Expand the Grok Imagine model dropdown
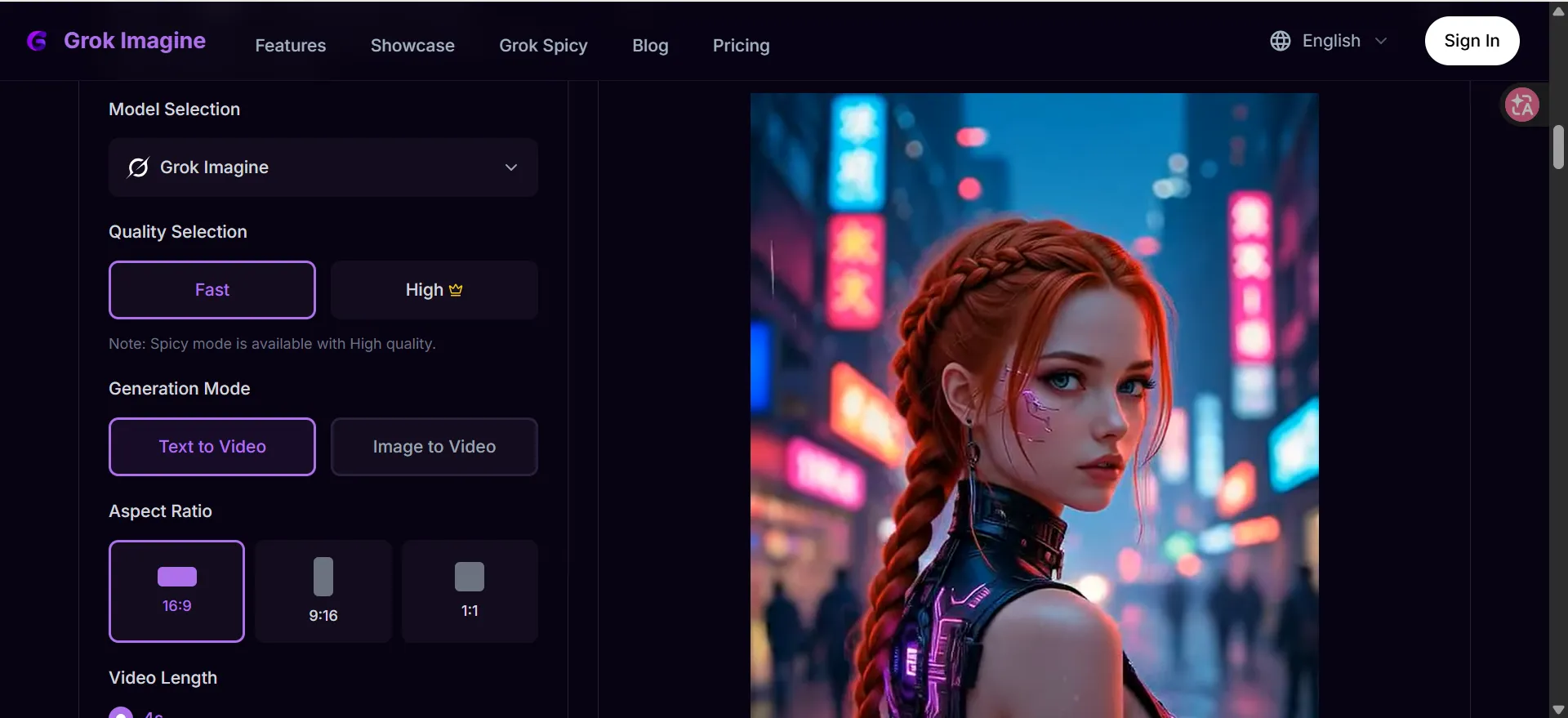This screenshot has height=718, width=1568. (x=323, y=167)
